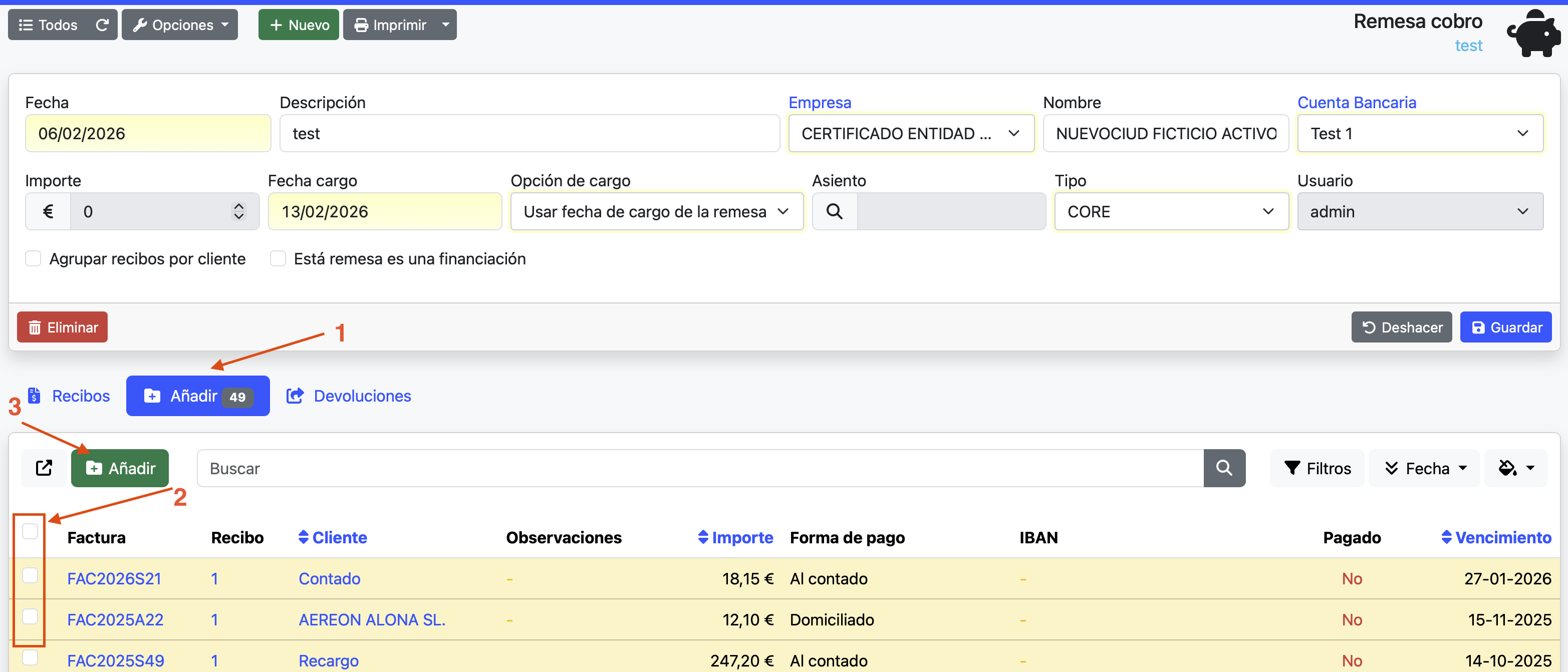Screen dimensions: 1568x672
Task: Check Está remesa es una financiación
Action: 278,258
